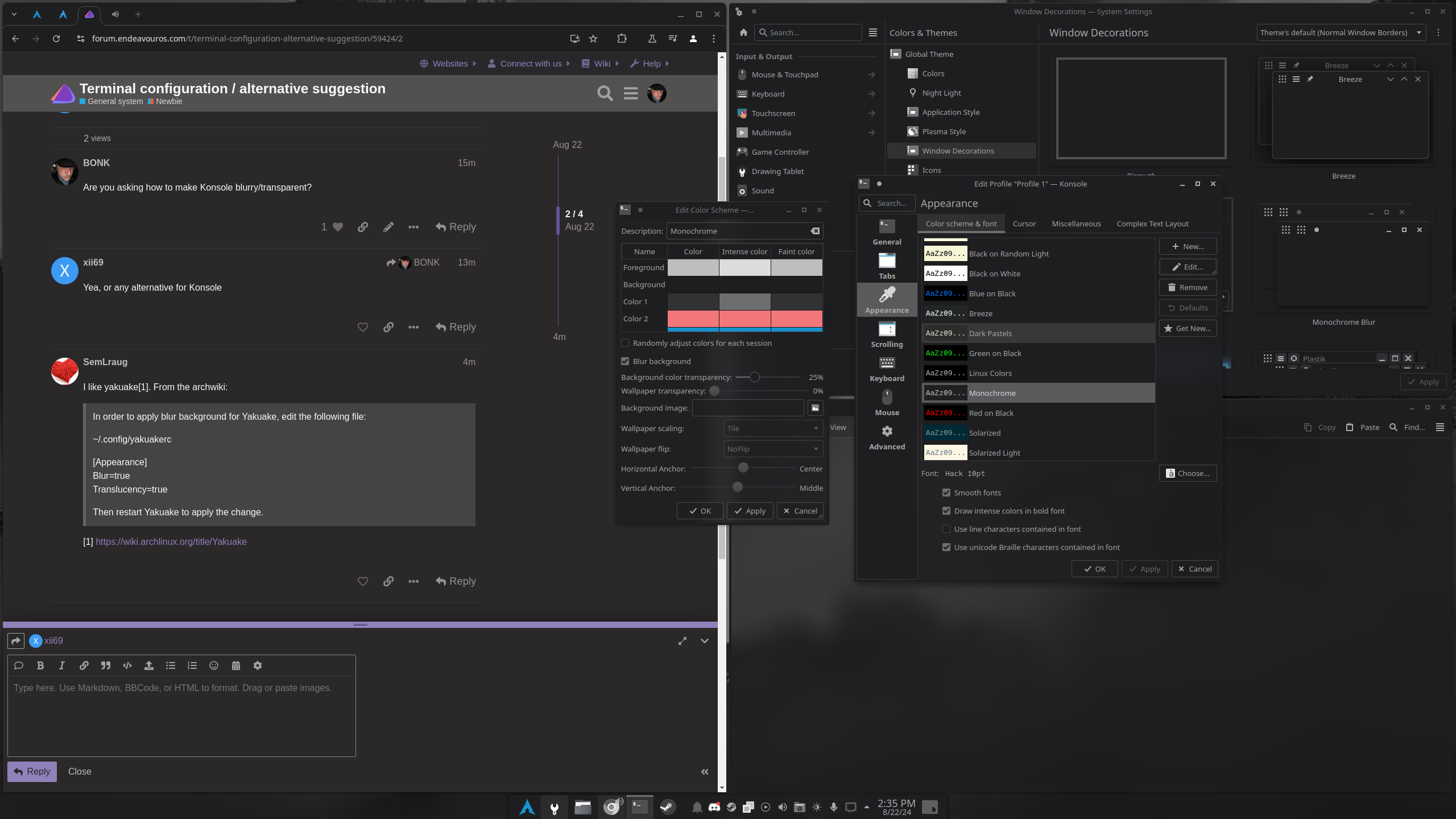This screenshot has height=819, width=1456.
Task: Insert numbered list in reply editor
Action: 192,665
